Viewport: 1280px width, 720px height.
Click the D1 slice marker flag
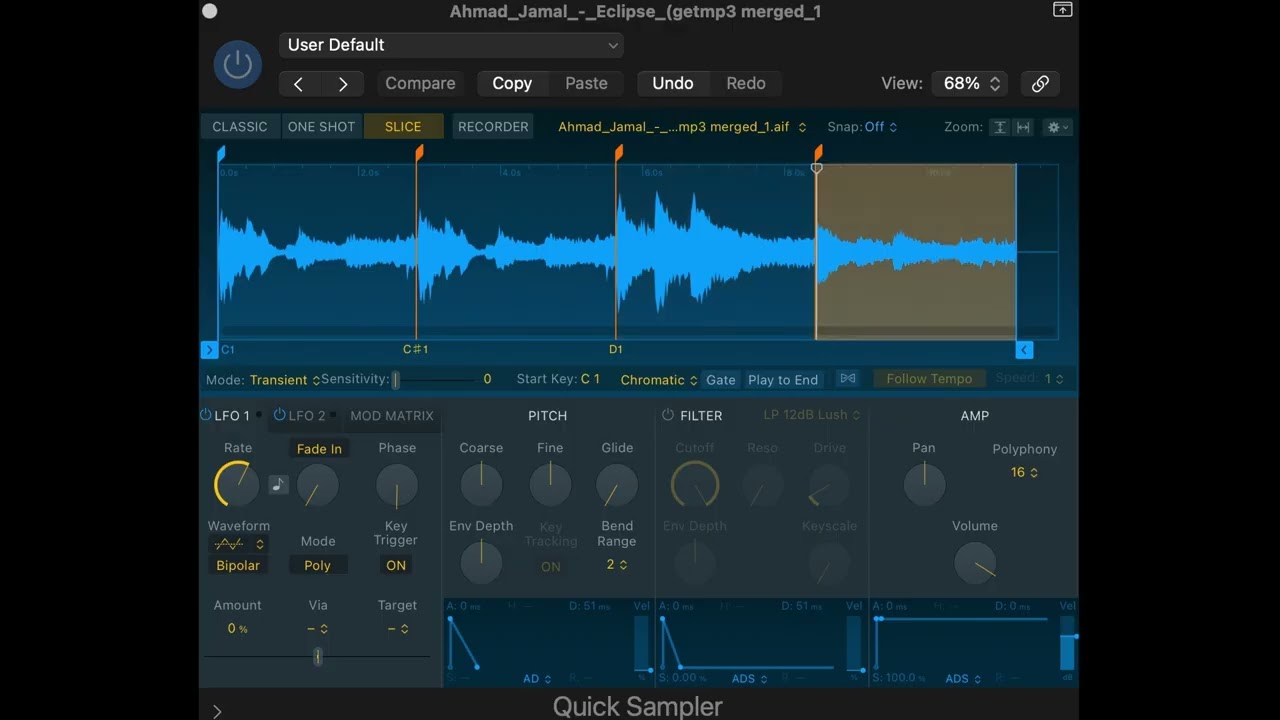coord(619,153)
